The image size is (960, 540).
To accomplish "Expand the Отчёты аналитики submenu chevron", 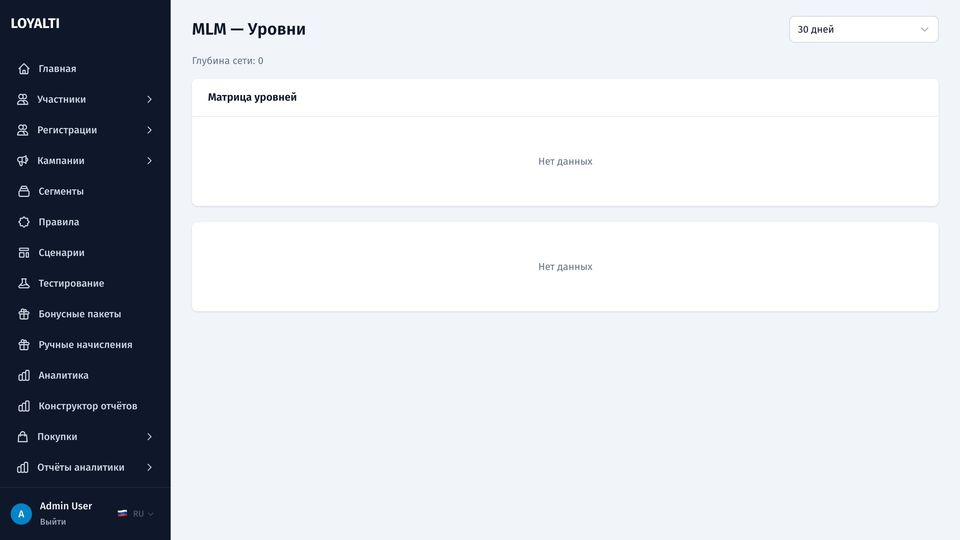I will (x=149, y=467).
